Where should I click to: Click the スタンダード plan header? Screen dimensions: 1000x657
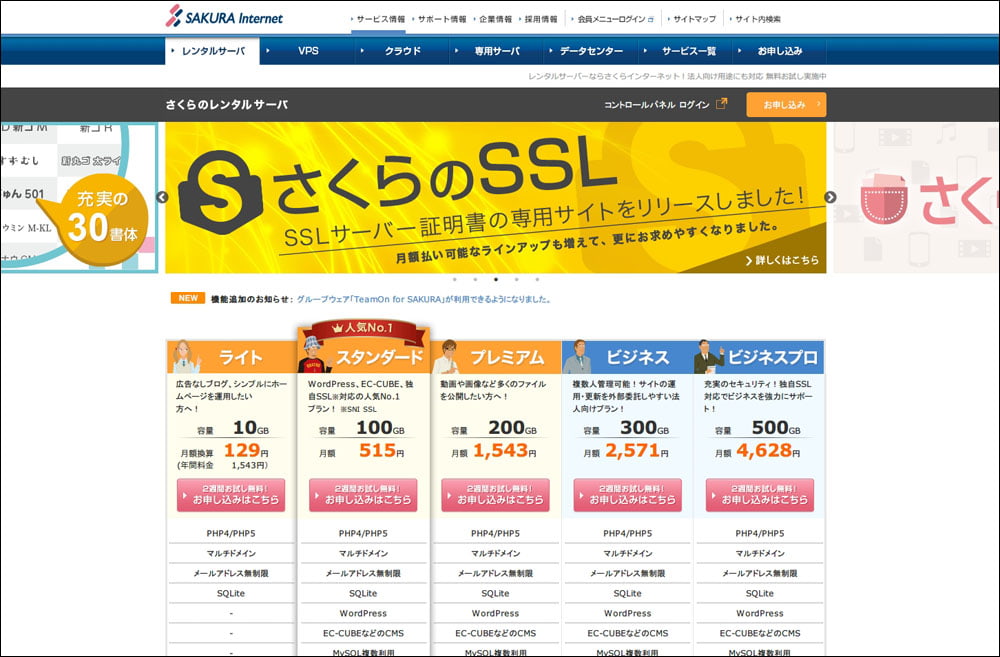click(364, 357)
